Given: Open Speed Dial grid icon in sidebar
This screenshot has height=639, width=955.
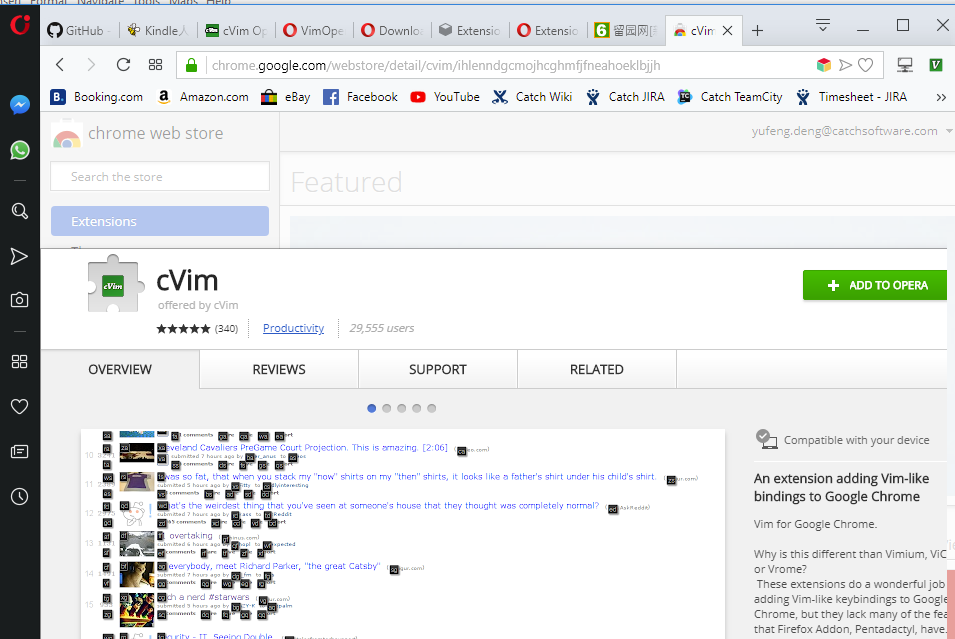Looking at the screenshot, I should (19, 362).
